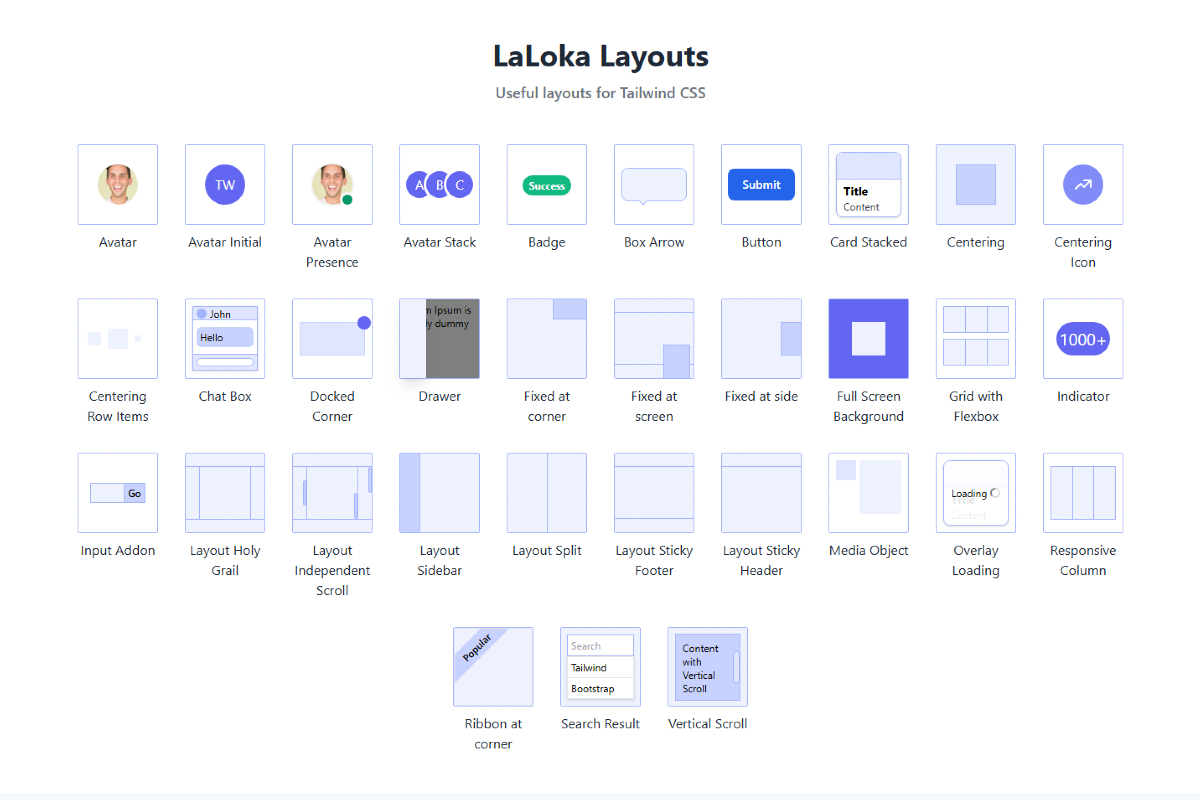The width and height of the screenshot is (1200, 800).
Task: Open the Full Screen Background preview
Action: (868, 338)
